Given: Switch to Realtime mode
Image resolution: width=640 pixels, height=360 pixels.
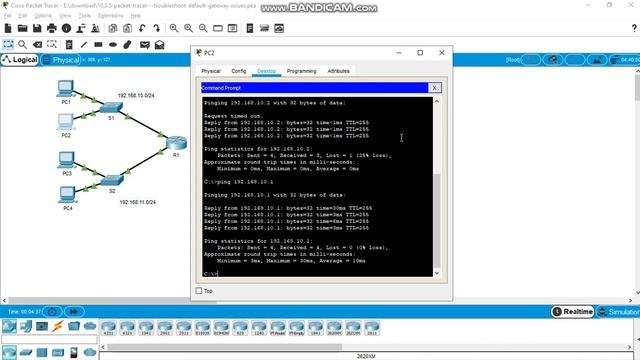Looking at the screenshot, I should [x=573, y=312].
